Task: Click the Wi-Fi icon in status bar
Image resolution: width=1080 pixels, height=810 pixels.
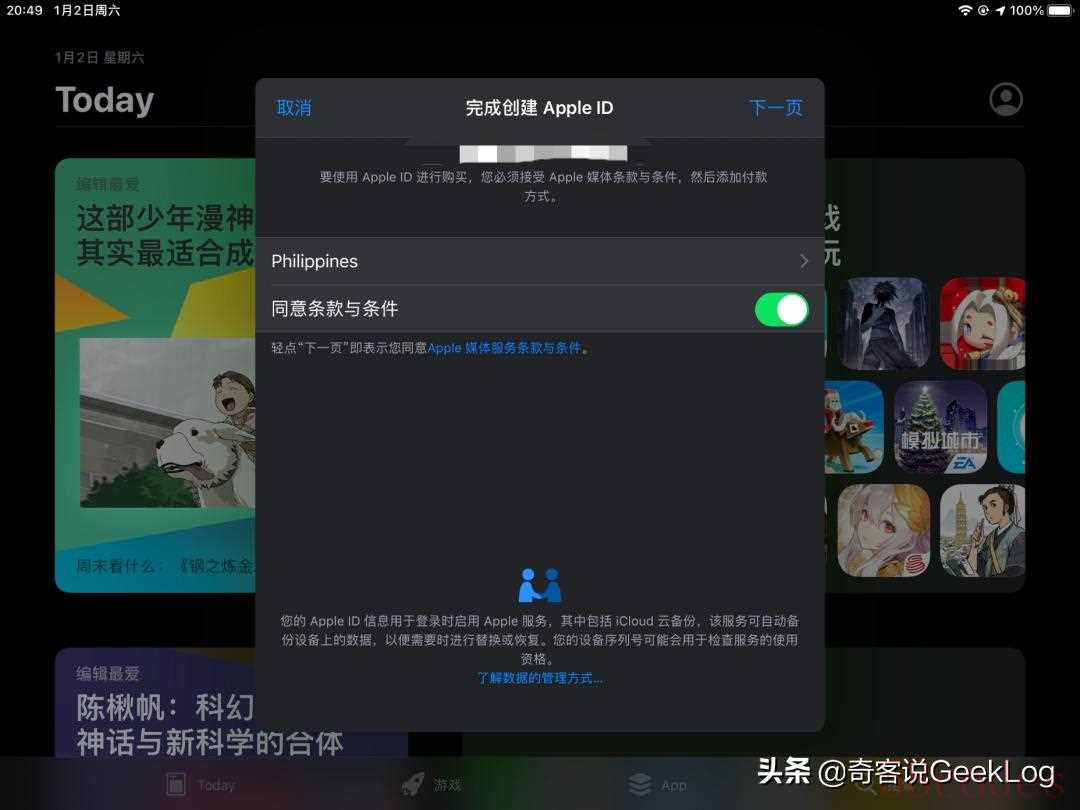Action: click(966, 10)
